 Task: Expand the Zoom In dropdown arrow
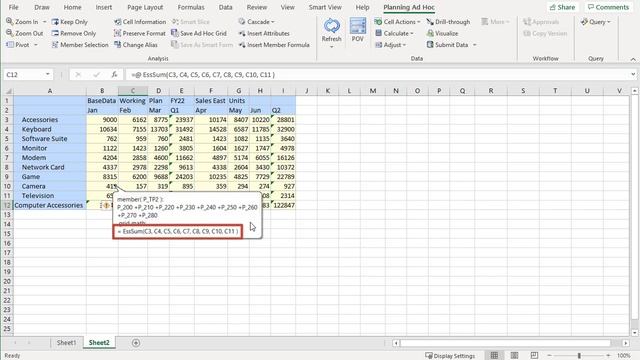click(x=44, y=22)
